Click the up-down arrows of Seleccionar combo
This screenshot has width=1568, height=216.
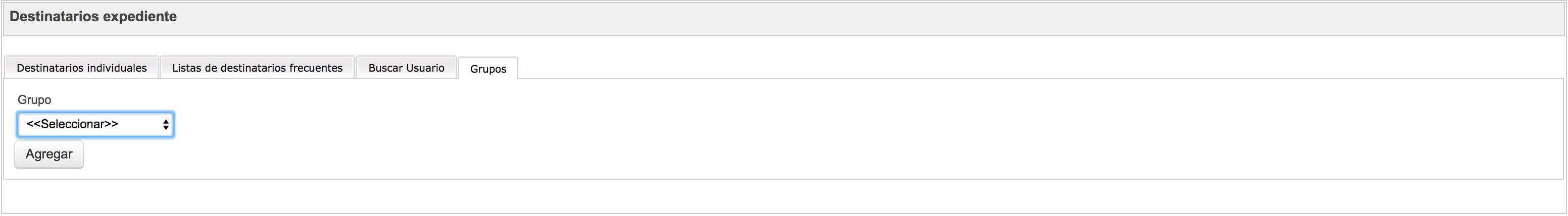(166, 125)
